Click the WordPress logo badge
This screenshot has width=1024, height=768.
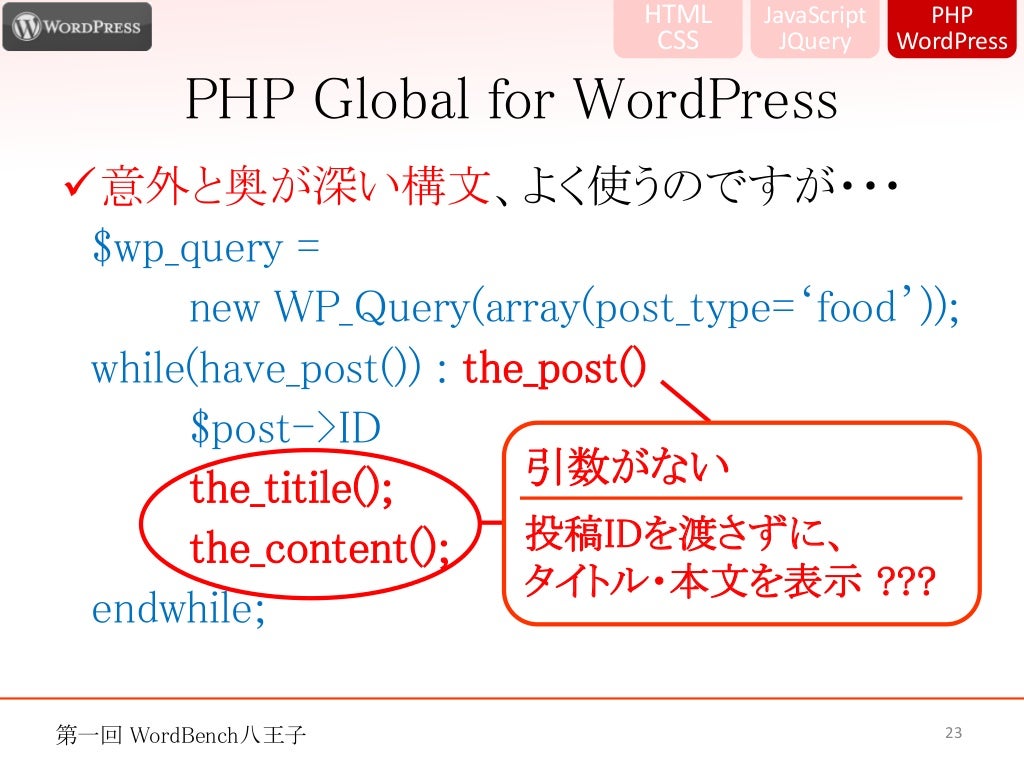click(x=77, y=27)
